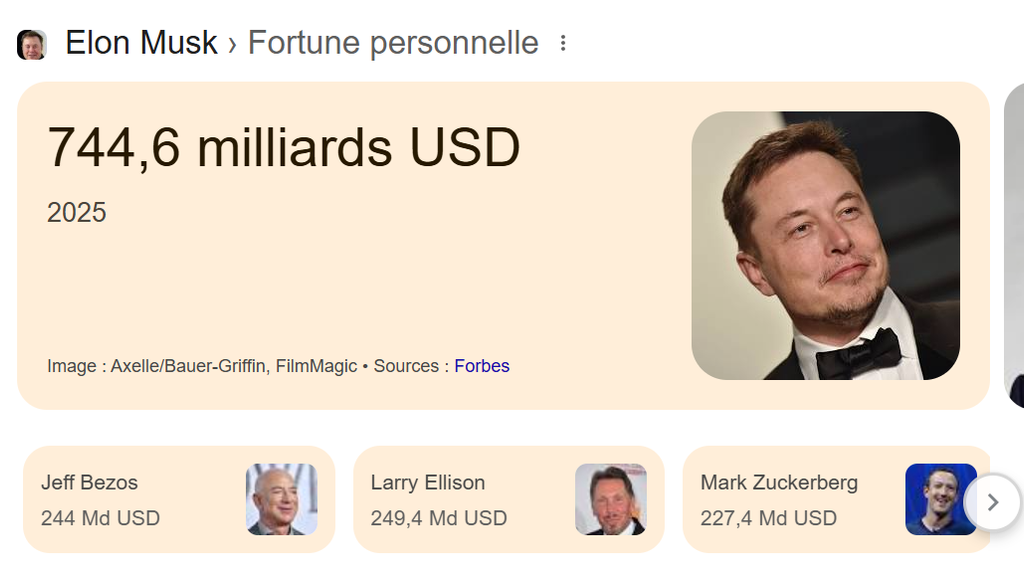Click the 244 Md USD value
Screen dimensions: 1024x579
(100, 518)
